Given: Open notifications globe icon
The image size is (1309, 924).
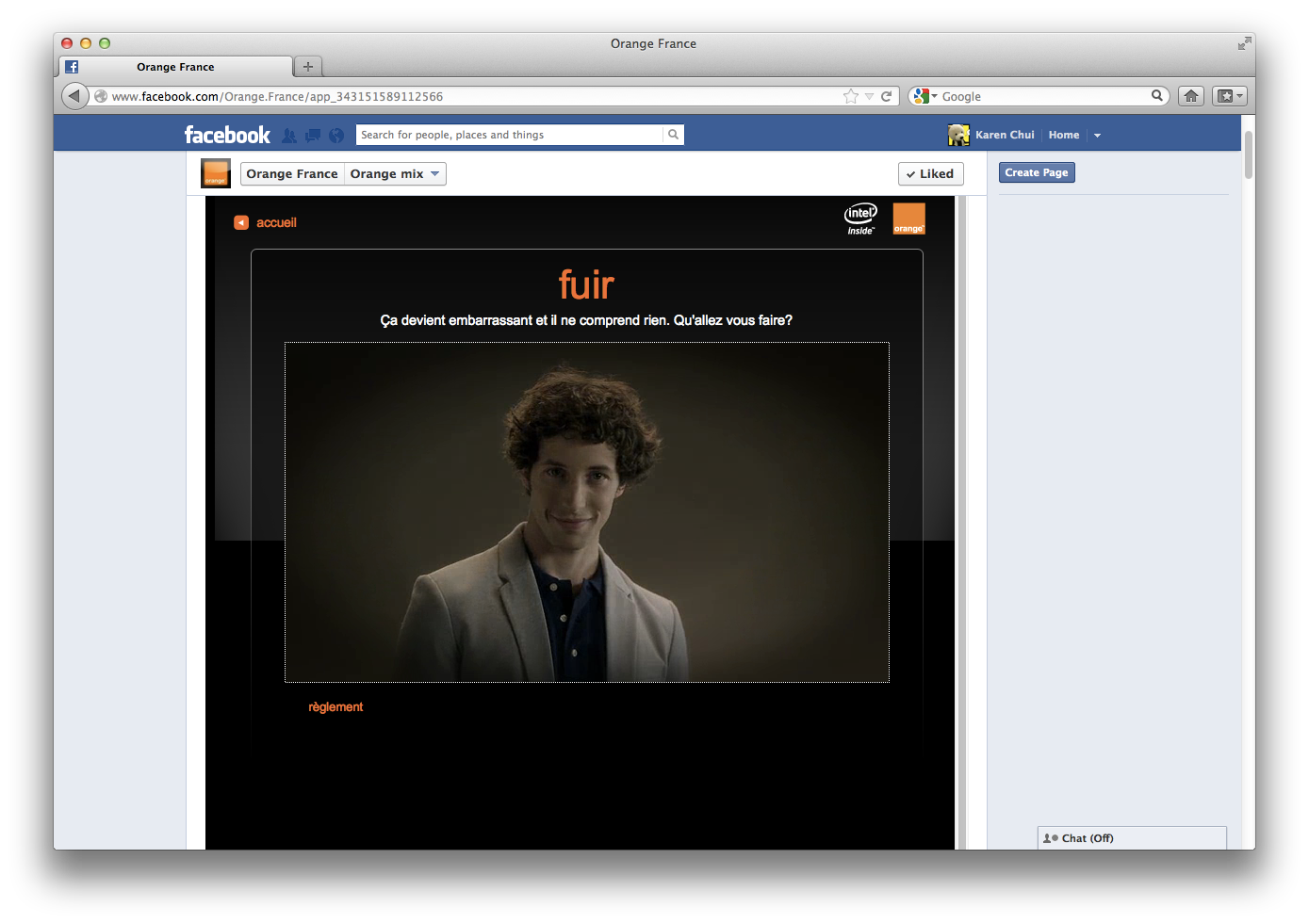Looking at the screenshot, I should pyautogui.click(x=336, y=136).
